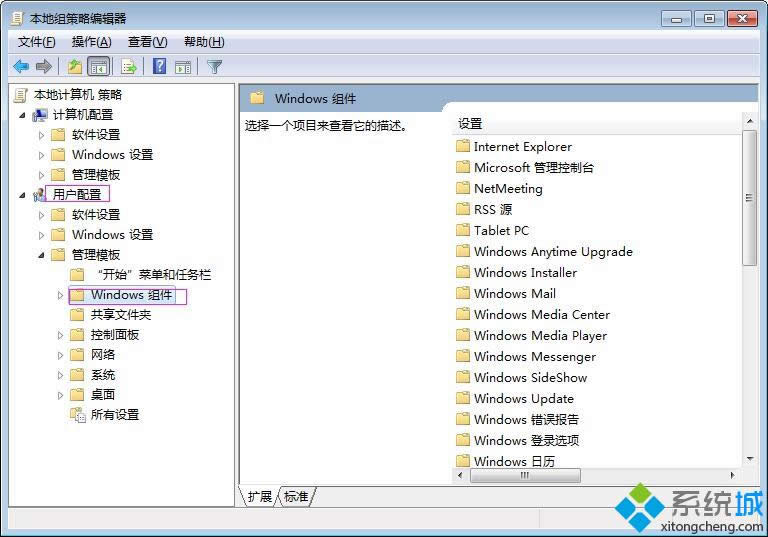Click the 用户配置 user icon
The width and height of the screenshot is (768, 537).
[39, 195]
